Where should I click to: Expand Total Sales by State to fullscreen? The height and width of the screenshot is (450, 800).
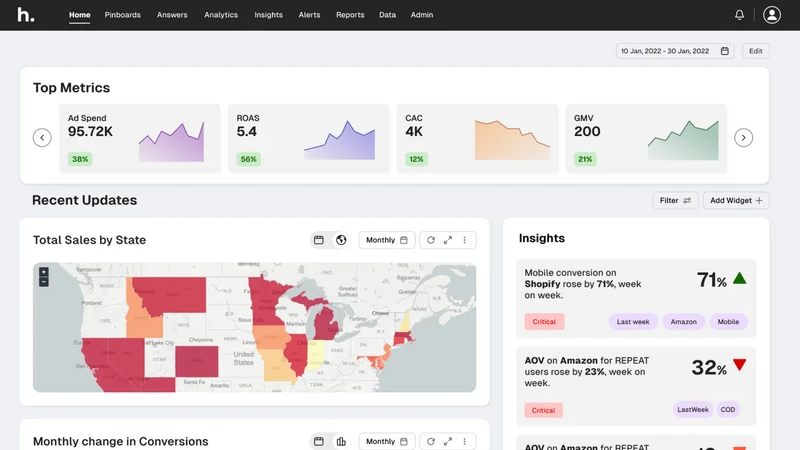pos(447,240)
